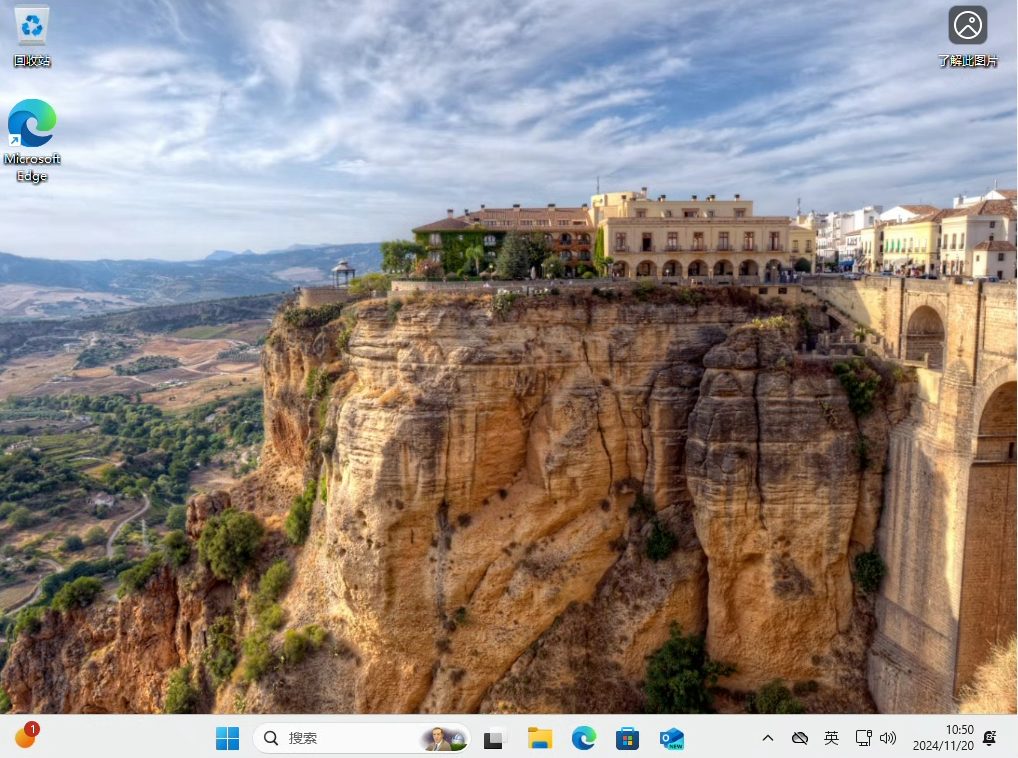Open the Windows Start menu

pos(228,738)
